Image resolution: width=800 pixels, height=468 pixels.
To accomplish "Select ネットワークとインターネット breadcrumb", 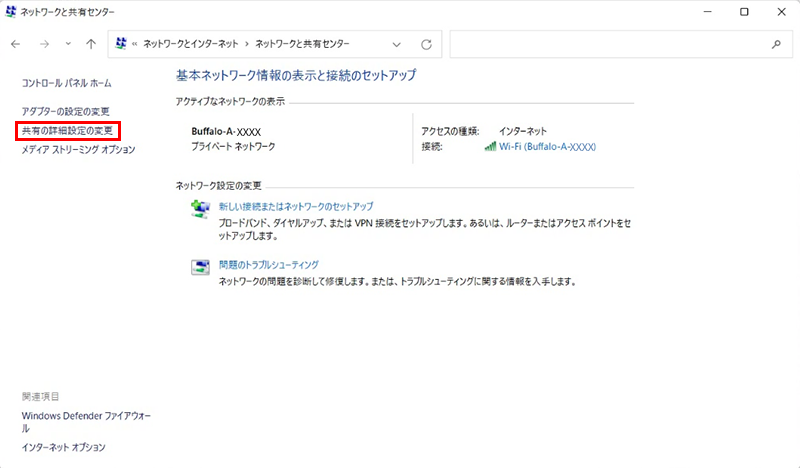I will click(193, 45).
